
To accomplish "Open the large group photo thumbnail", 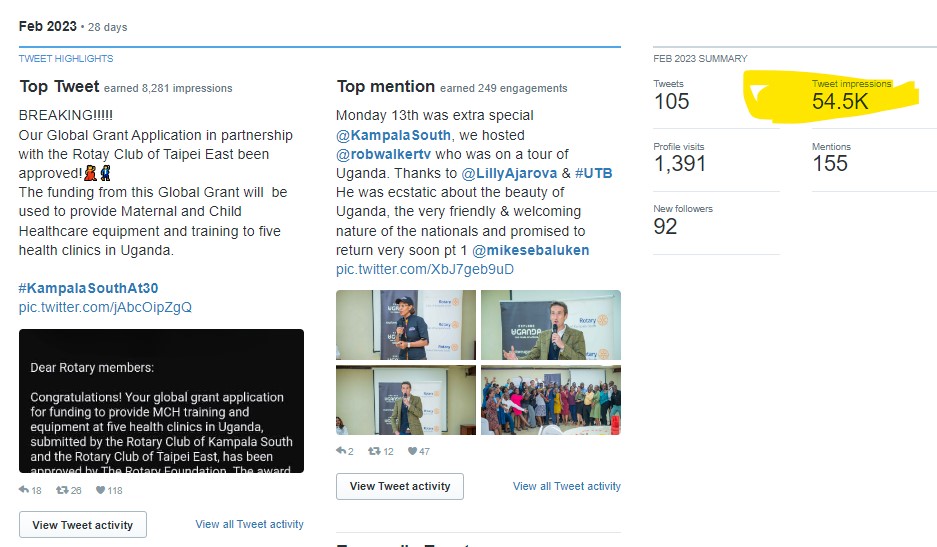I will [551, 400].
